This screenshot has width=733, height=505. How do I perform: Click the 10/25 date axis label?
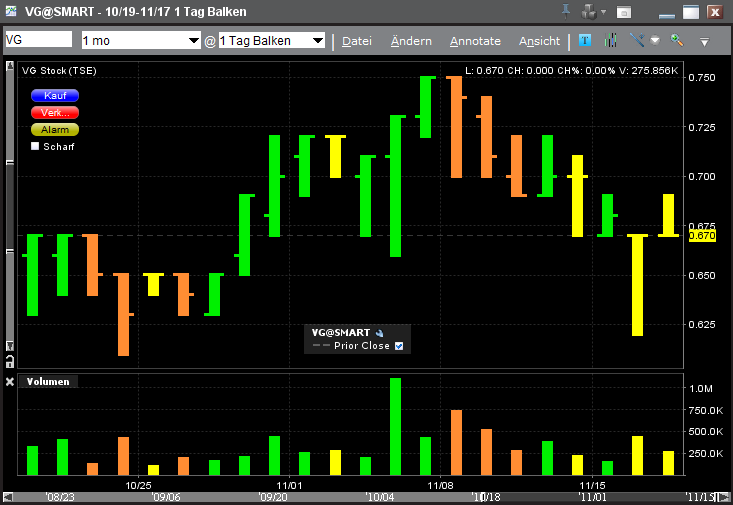pos(138,485)
